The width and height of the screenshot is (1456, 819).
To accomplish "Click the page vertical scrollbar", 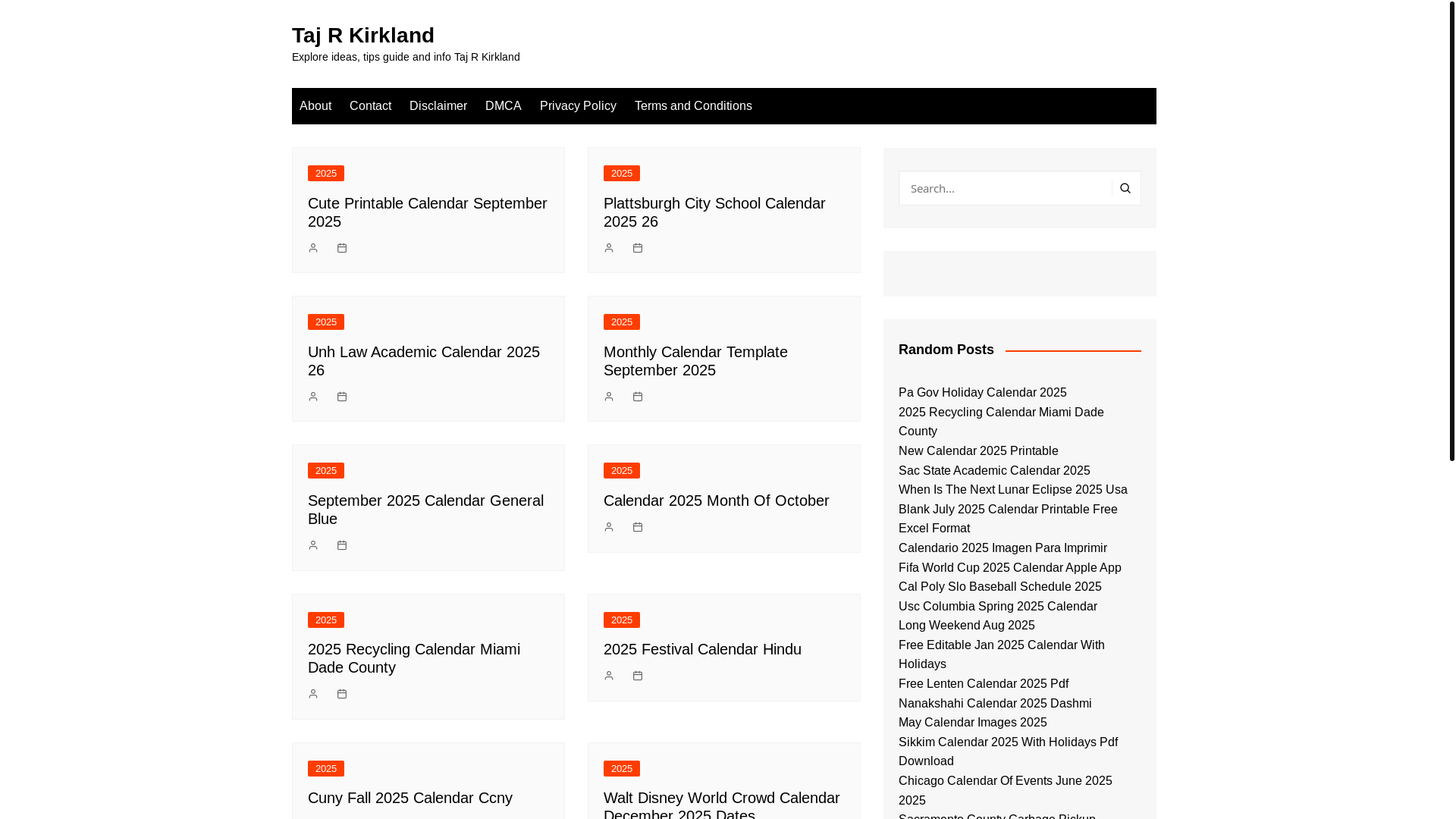I will (1451, 231).
